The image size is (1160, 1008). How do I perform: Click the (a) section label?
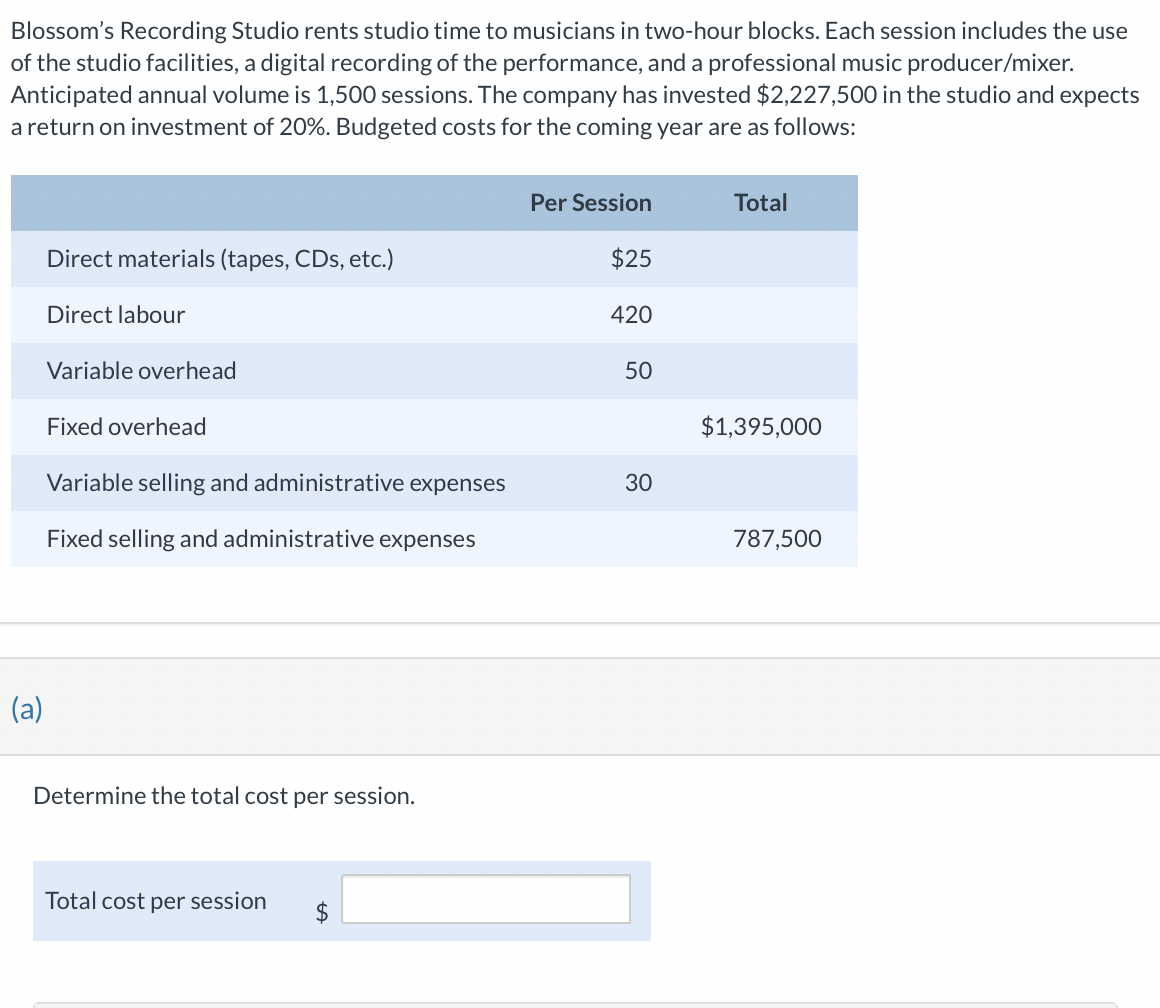point(27,709)
